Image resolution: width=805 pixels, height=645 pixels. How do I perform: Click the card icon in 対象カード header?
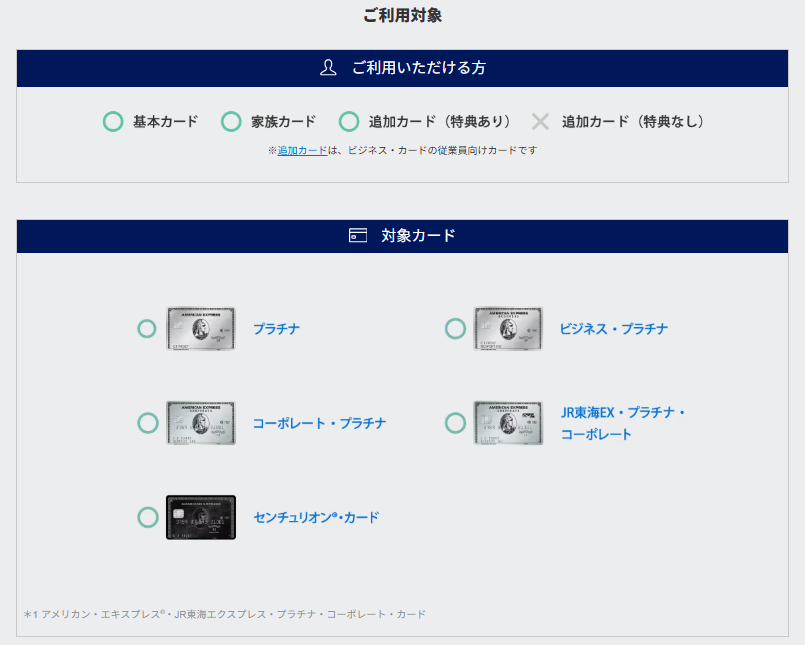tap(358, 235)
